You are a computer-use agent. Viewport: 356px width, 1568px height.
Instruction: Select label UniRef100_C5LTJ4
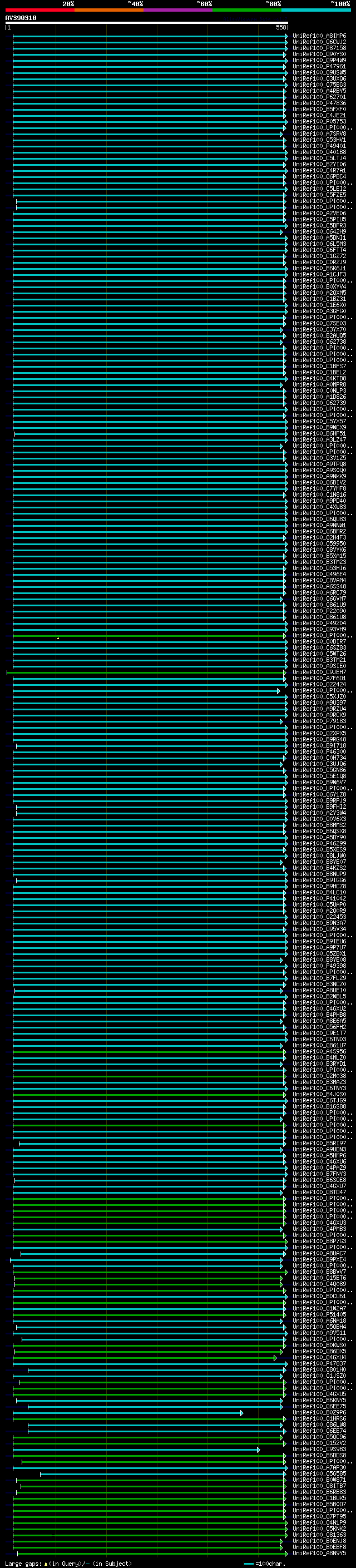[319, 159]
